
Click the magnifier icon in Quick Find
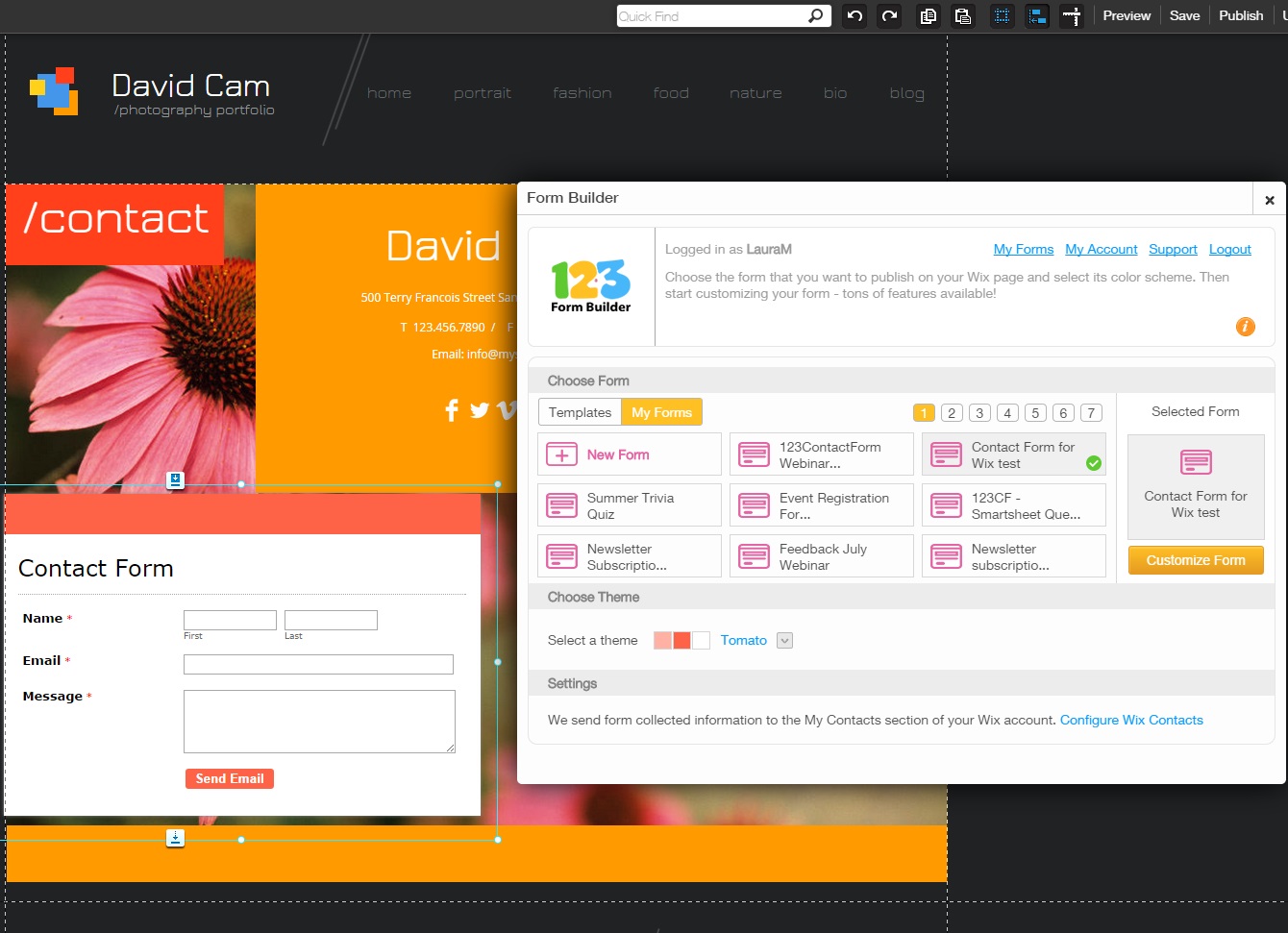click(815, 15)
